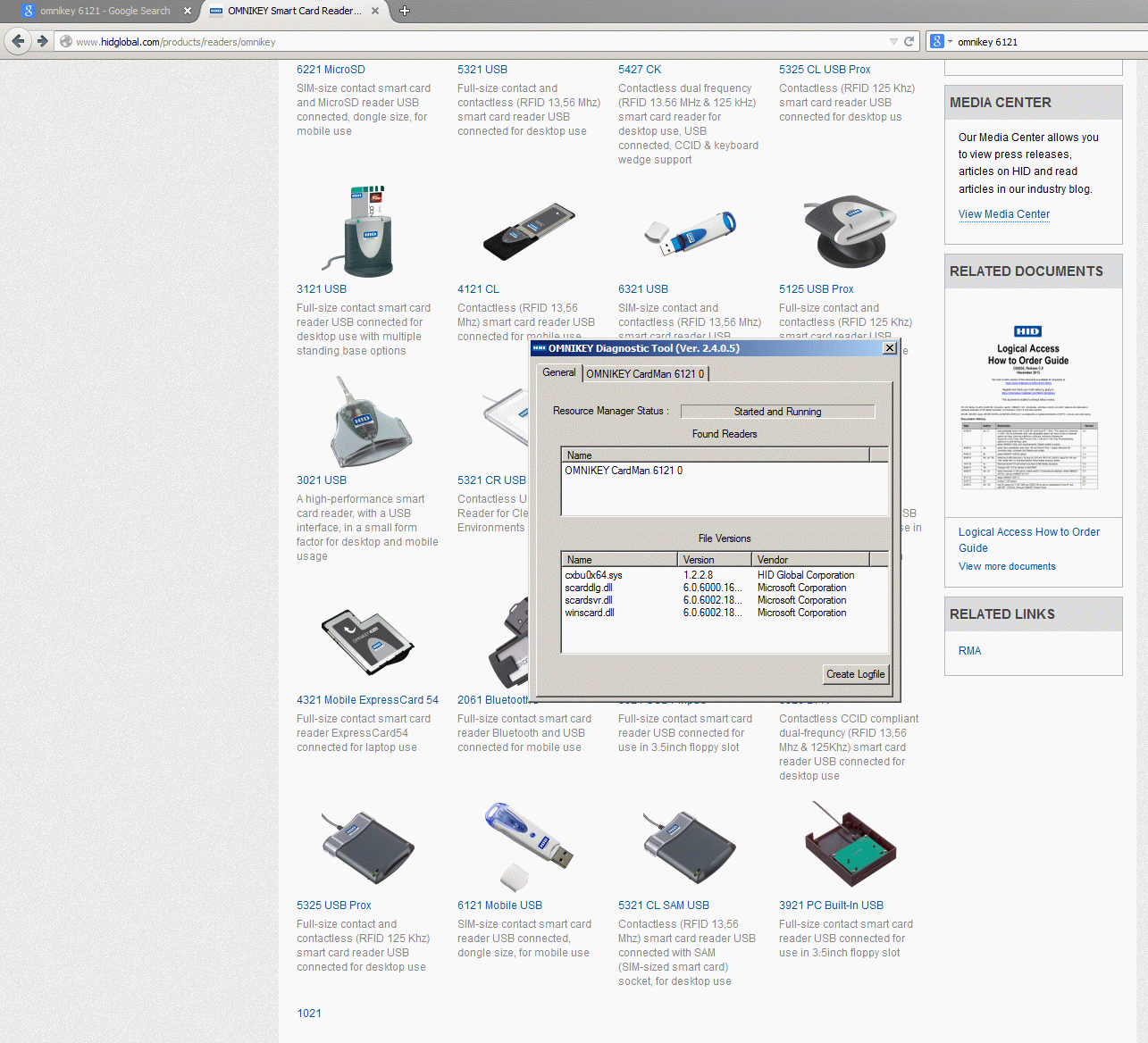Close the 'OMNIKEY Smart Card Reader' tab

tap(375, 11)
